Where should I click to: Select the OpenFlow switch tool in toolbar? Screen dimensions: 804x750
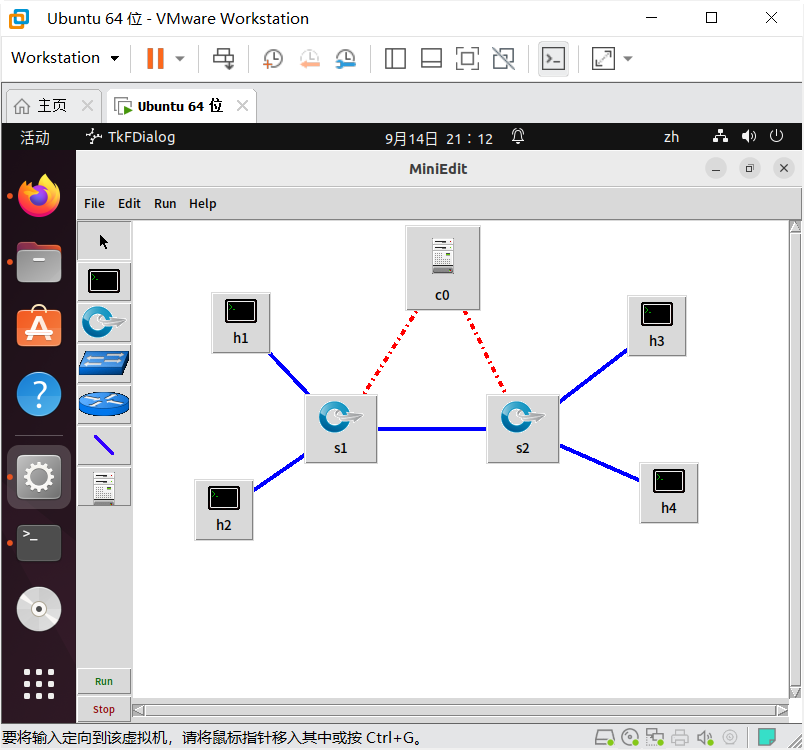pyautogui.click(x=104, y=322)
